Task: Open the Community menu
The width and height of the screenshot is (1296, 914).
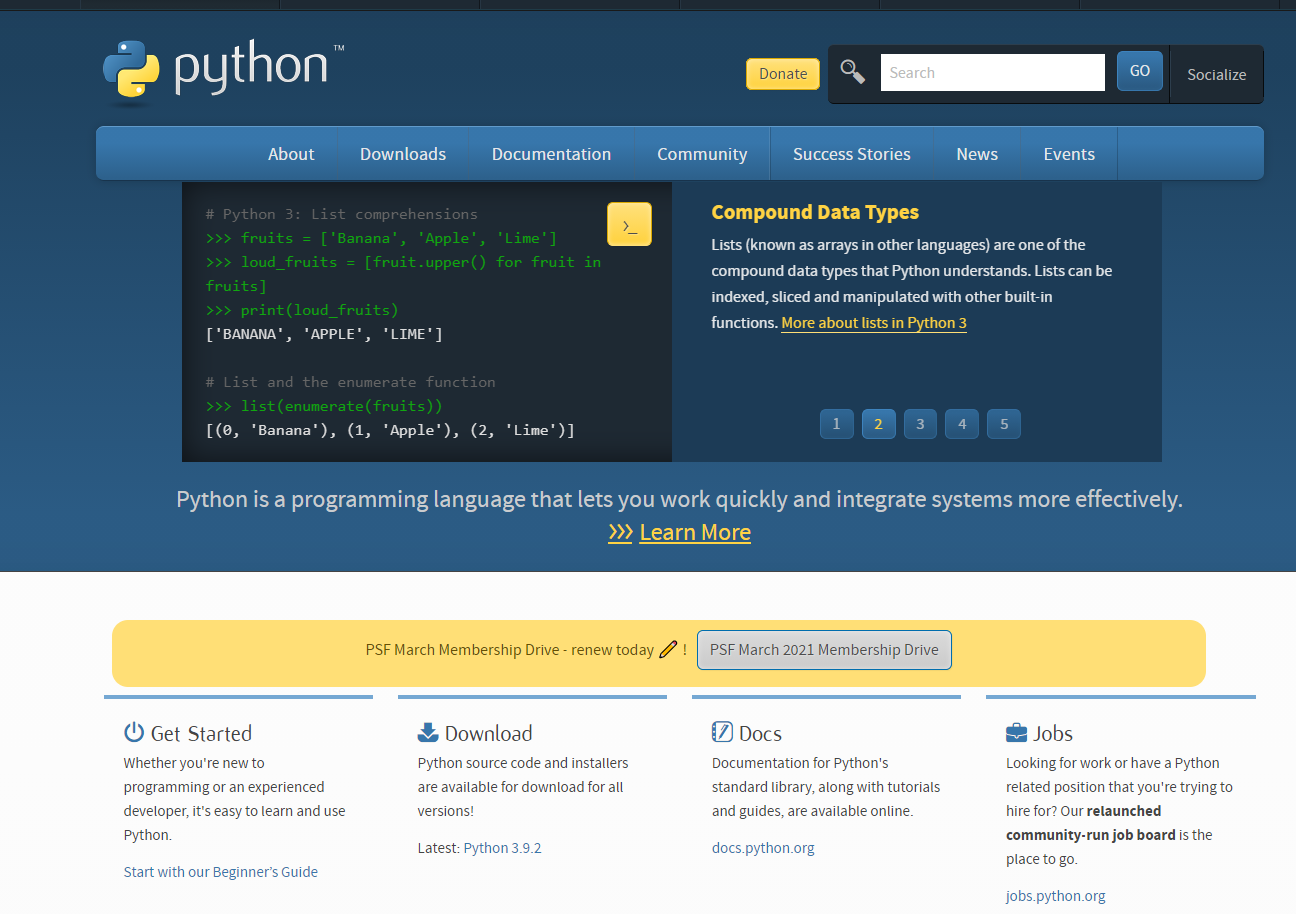Action: [702, 154]
